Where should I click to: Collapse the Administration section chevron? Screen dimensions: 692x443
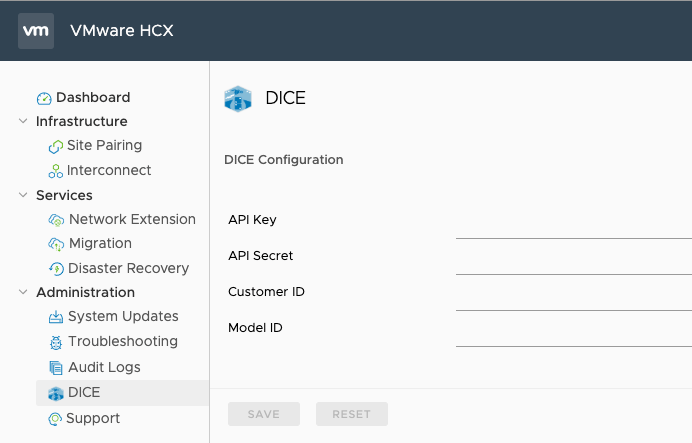coord(24,292)
